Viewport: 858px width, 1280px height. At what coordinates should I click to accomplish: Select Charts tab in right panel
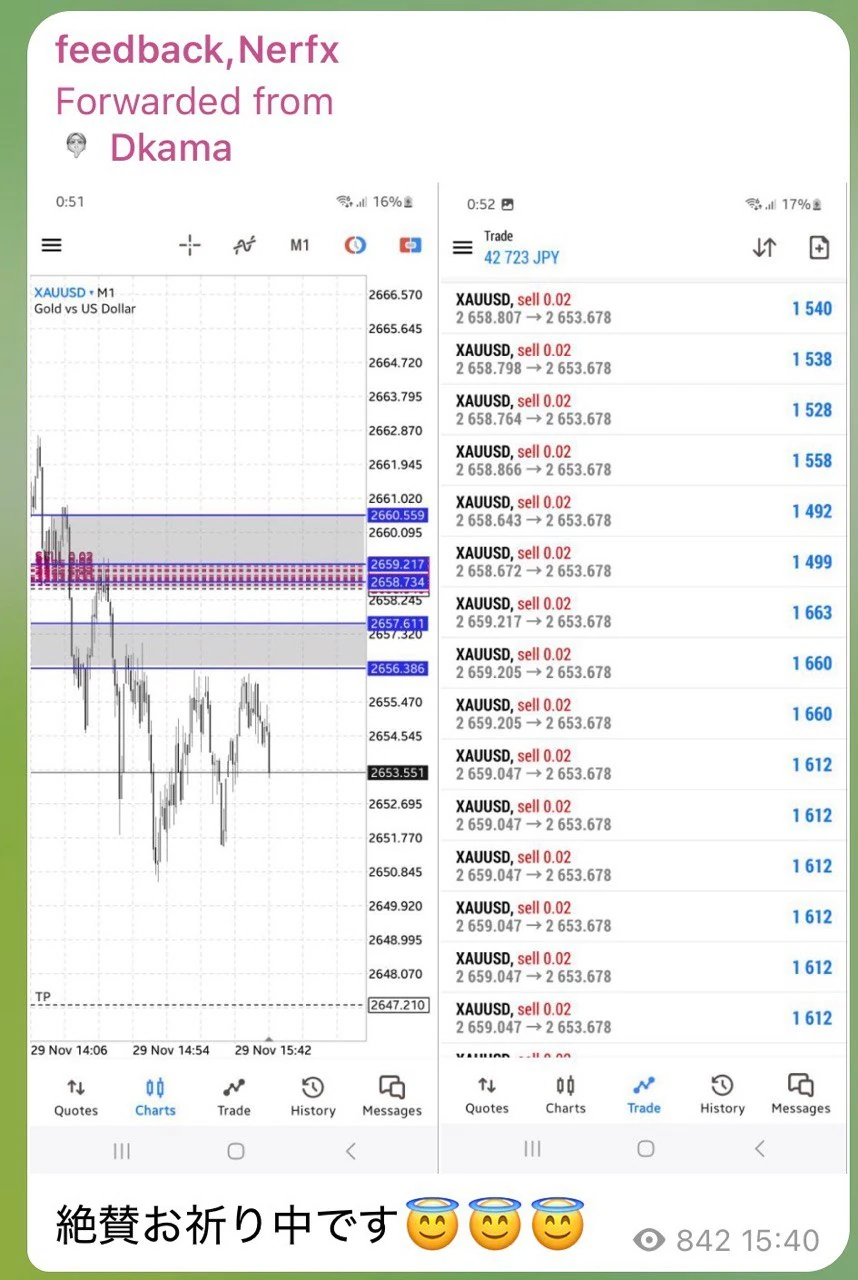[x=565, y=1094]
